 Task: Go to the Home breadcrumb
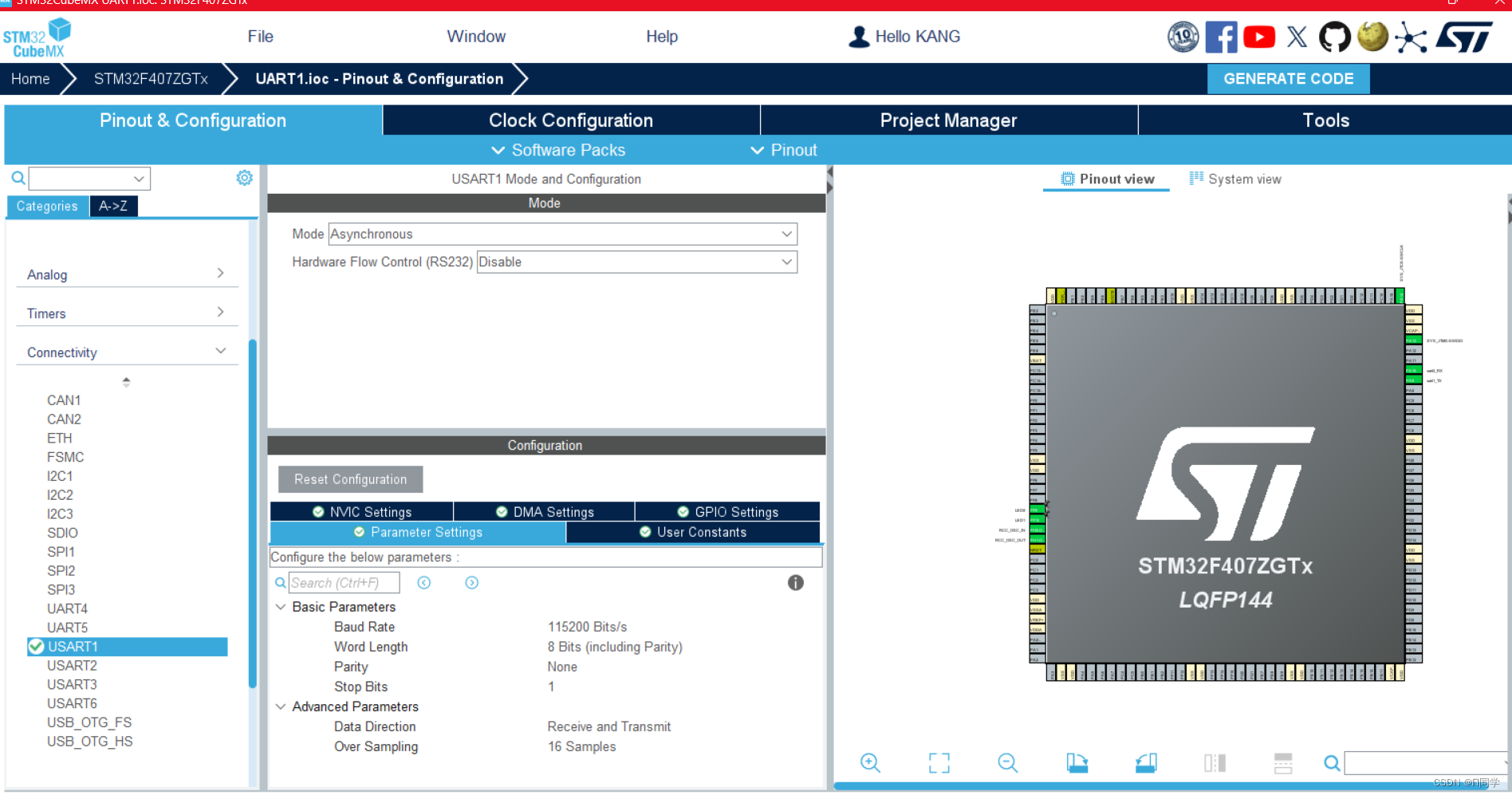pos(30,79)
